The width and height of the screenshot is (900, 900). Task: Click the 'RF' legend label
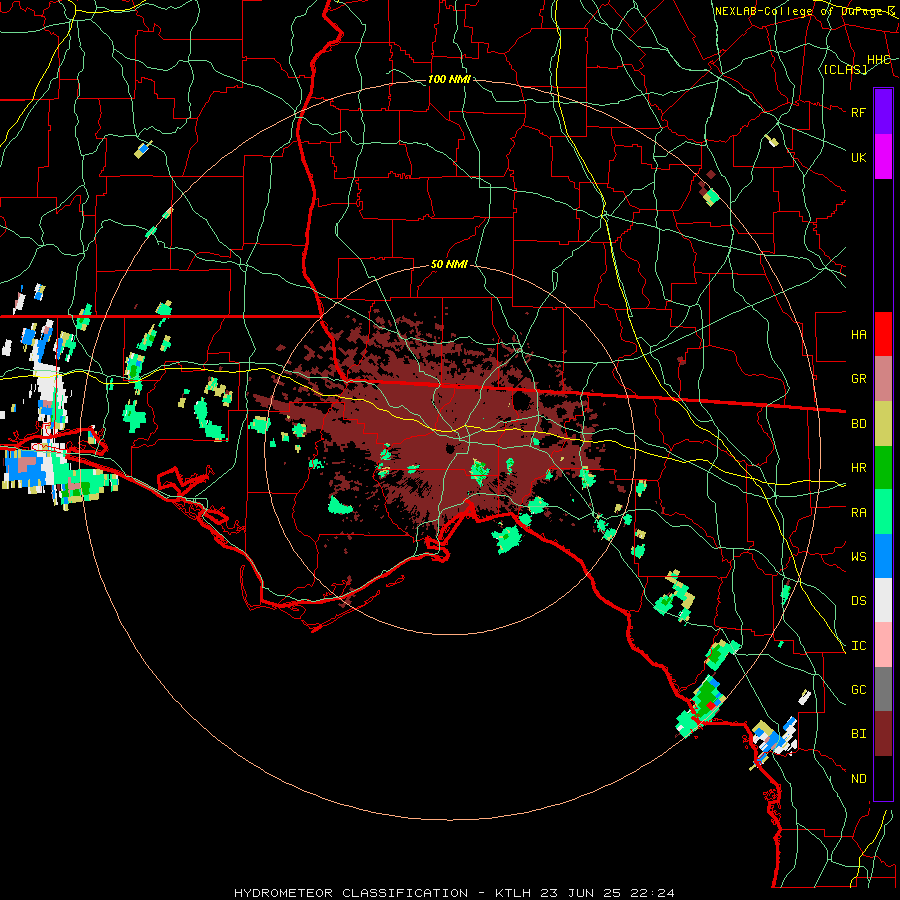point(858,112)
